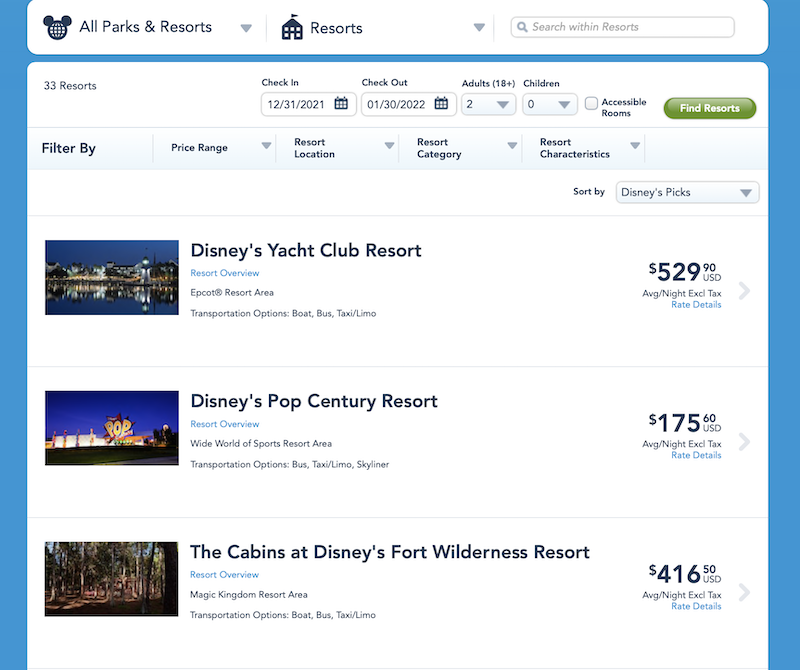
Task: Click the Resorts building icon
Action: [292, 28]
